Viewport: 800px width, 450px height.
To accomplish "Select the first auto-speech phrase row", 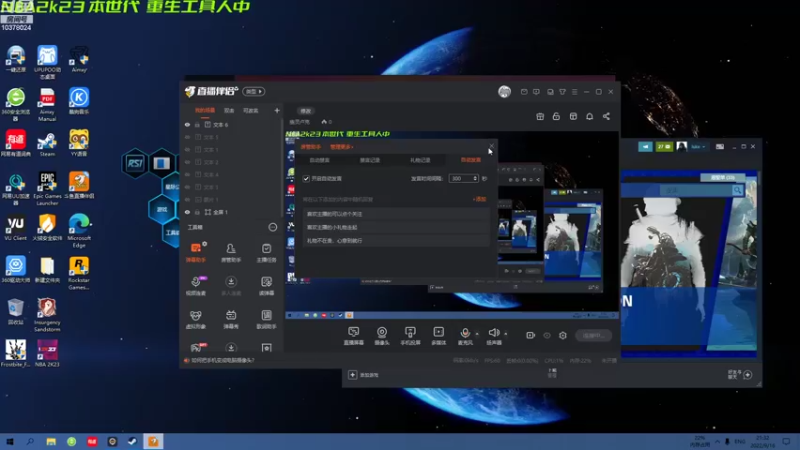I will [x=396, y=214].
